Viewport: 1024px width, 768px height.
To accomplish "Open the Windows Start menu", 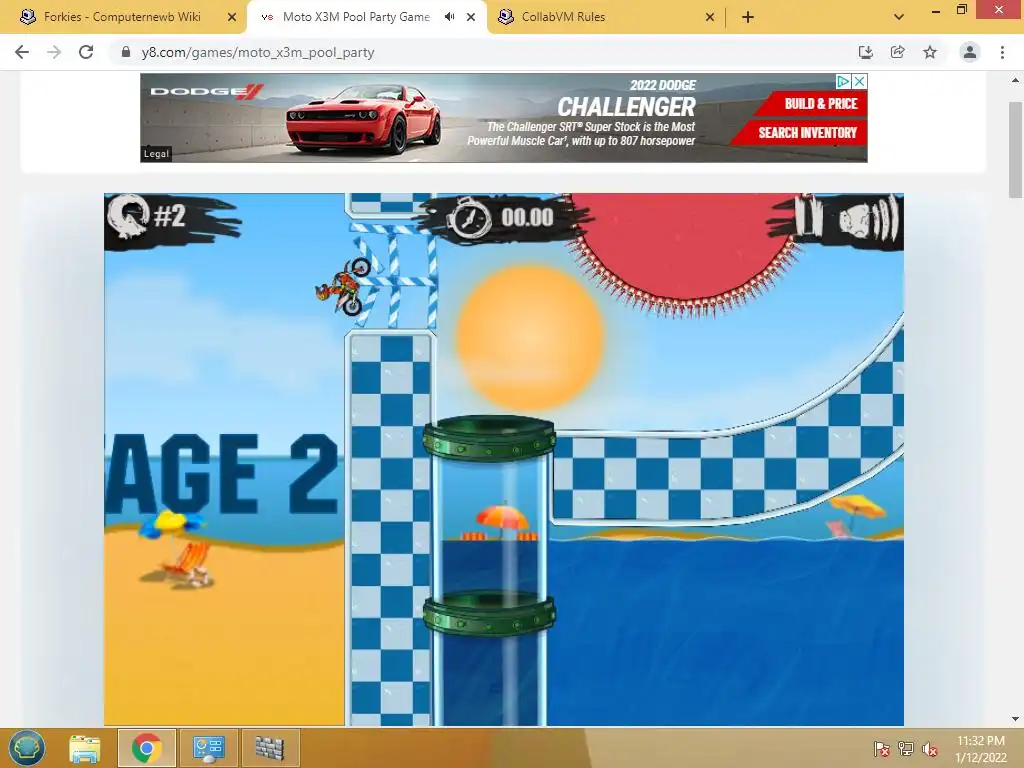I will 27,748.
